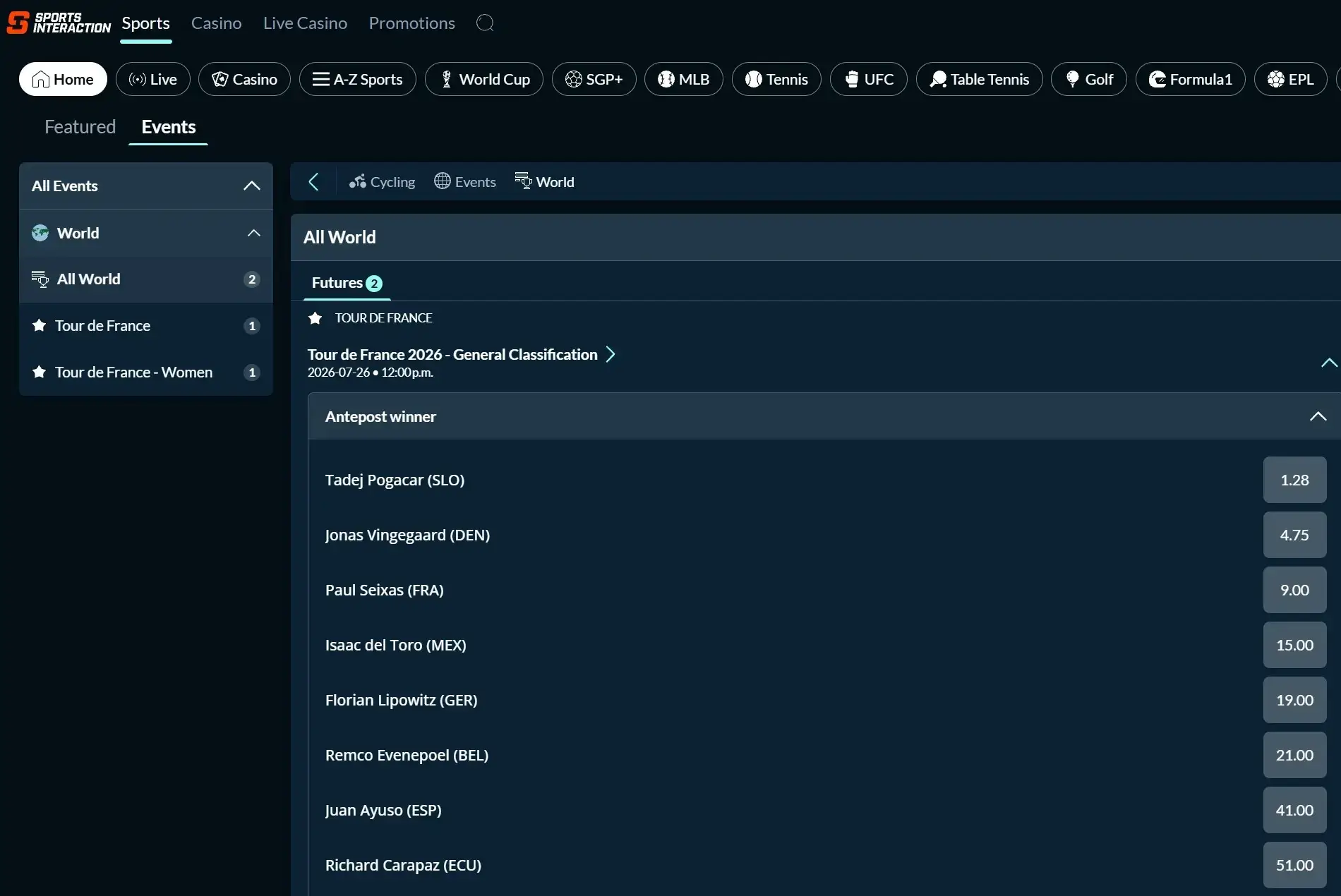Switch to the Events tab

tap(169, 127)
